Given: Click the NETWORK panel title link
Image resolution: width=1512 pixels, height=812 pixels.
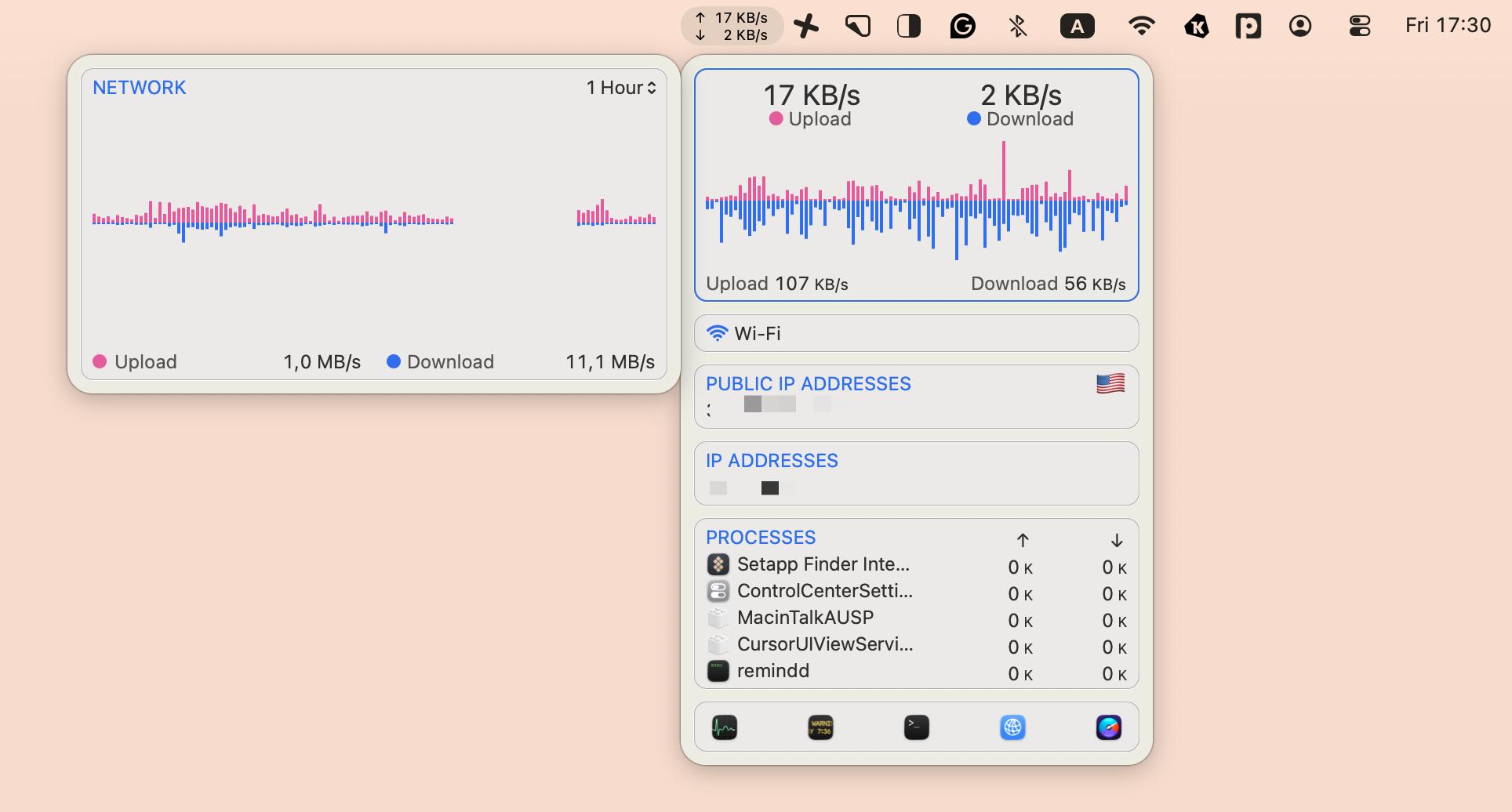Looking at the screenshot, I should click(x=139, y=87).
